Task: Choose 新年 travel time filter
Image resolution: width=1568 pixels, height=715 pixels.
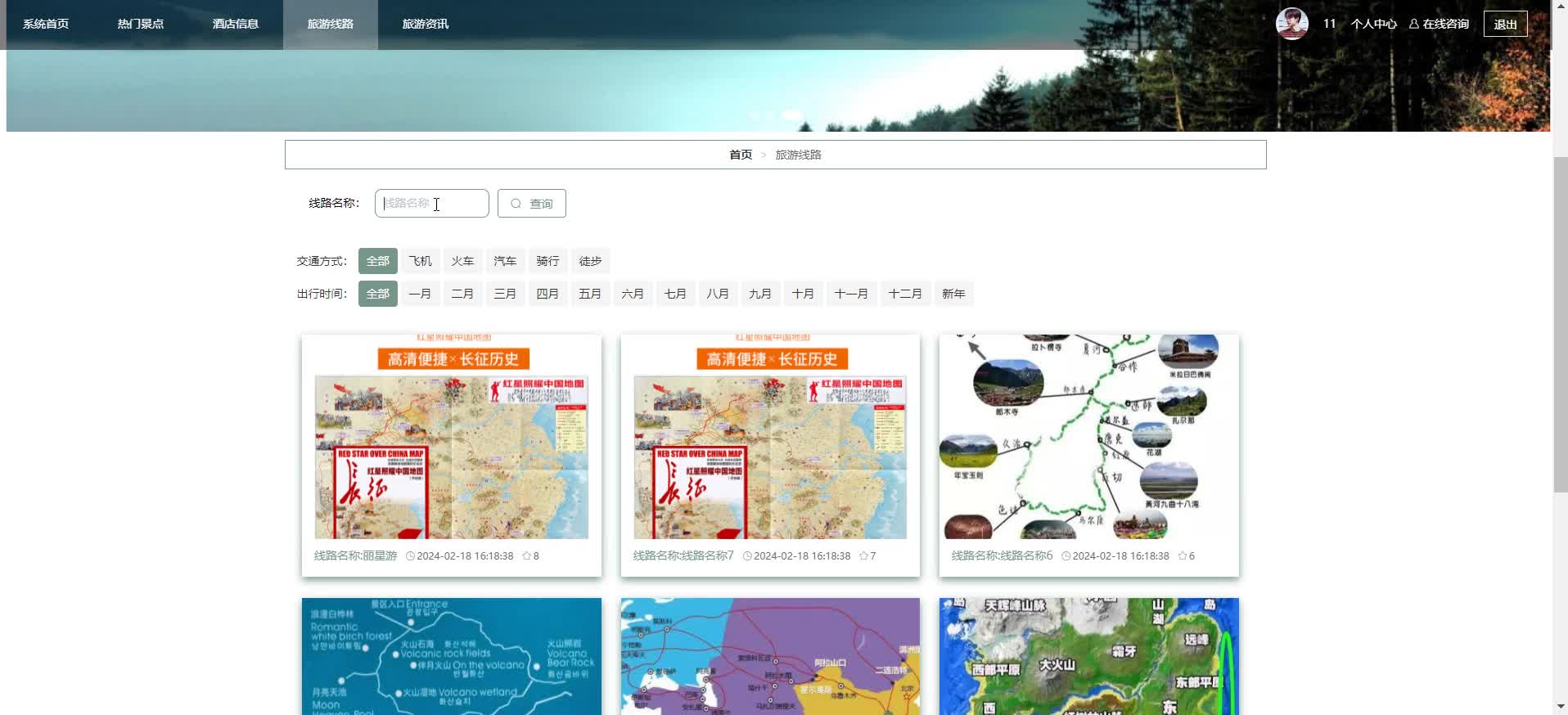Action: tap(954, 294)
